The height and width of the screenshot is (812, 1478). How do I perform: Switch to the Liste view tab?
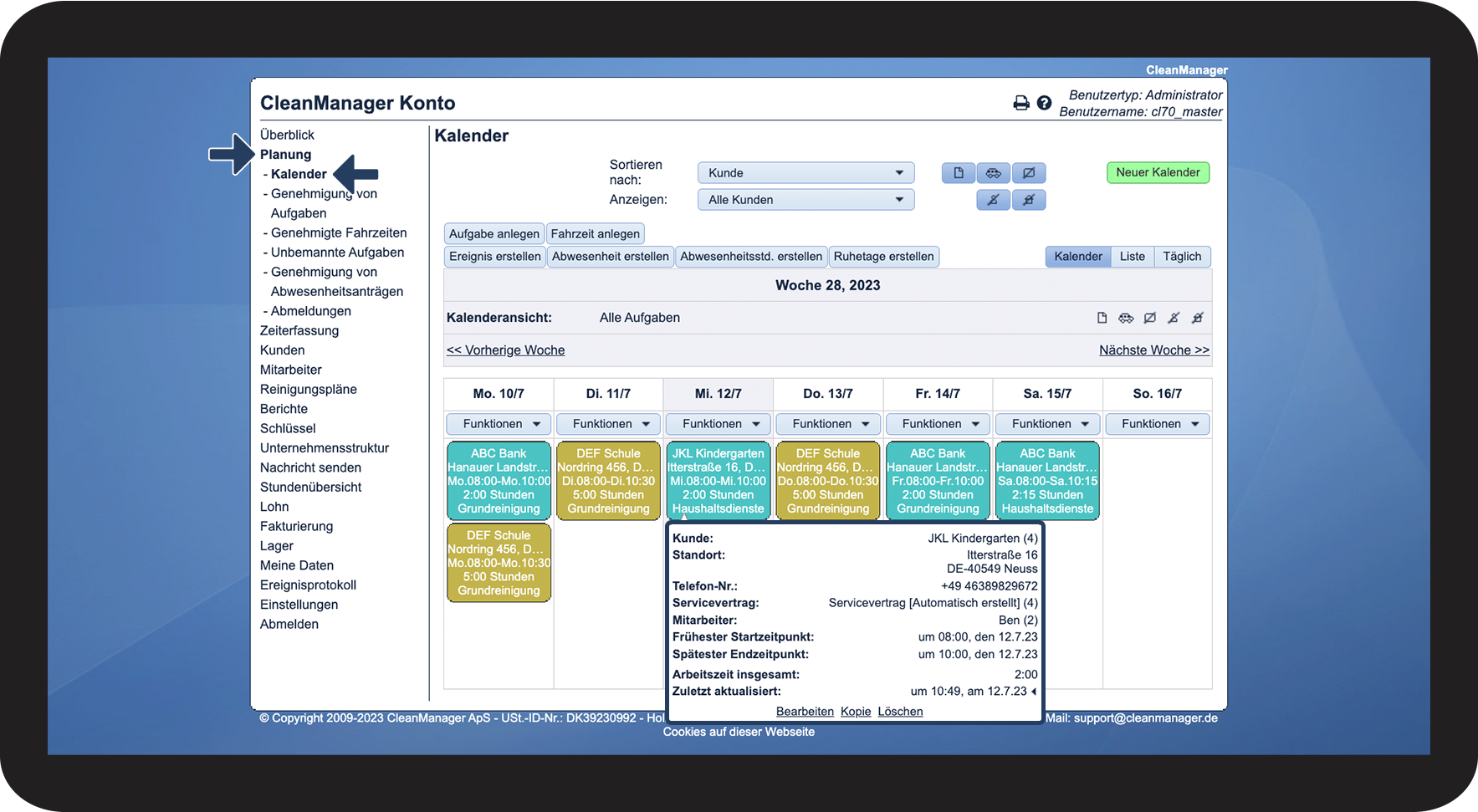(x=1133, y=257)
